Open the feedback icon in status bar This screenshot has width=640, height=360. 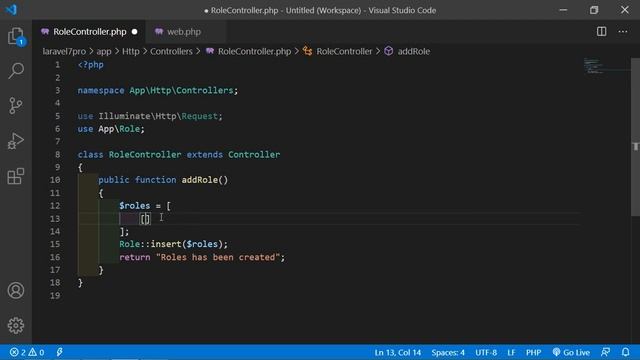click(606, 352)
